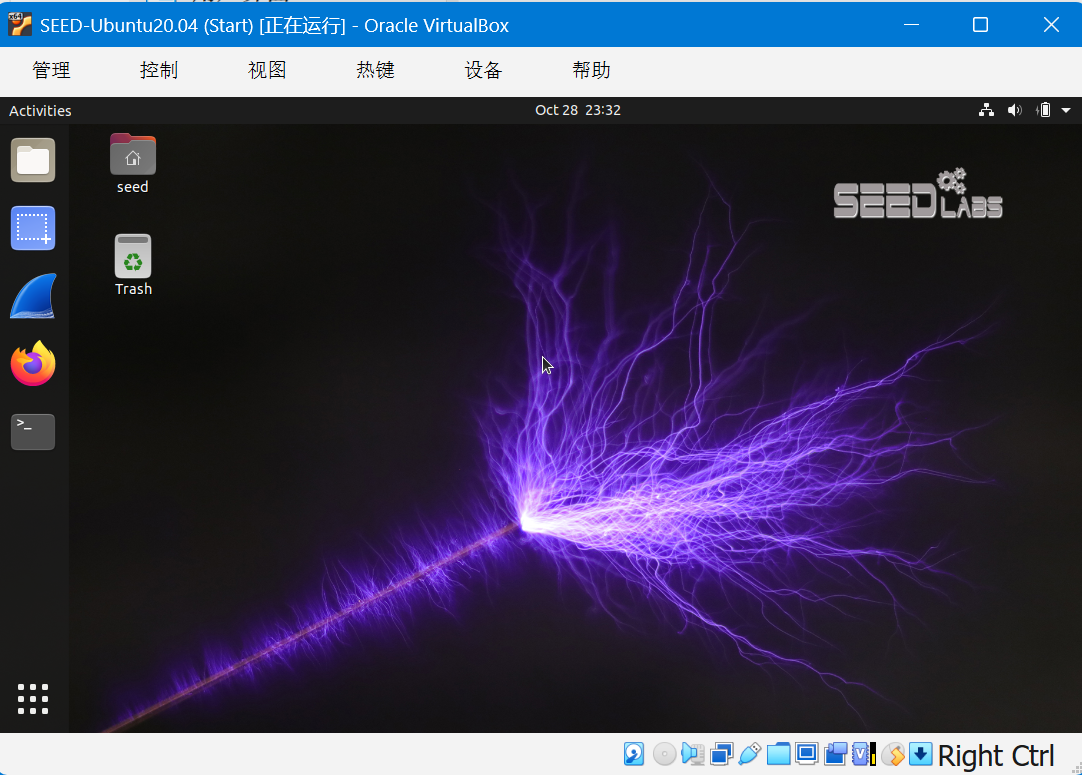Click the hard disk activity status icon
This screenshot has width=1082, height=775.
(634, 754)
